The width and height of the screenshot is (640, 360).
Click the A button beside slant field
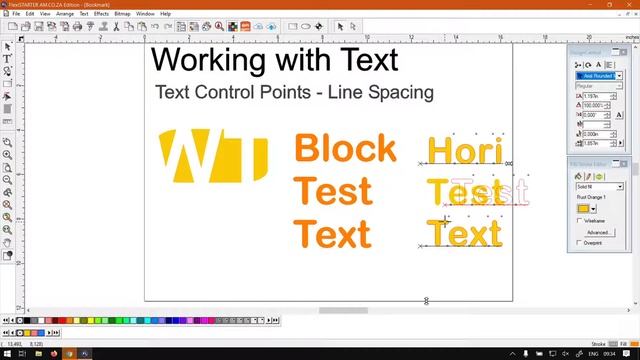[619, 115]
